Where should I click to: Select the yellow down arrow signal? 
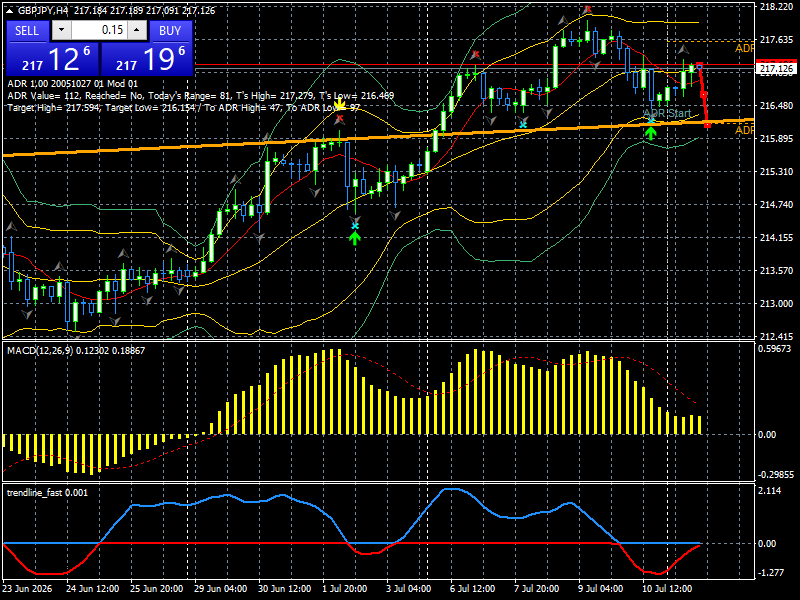click(x=339, y=105)
